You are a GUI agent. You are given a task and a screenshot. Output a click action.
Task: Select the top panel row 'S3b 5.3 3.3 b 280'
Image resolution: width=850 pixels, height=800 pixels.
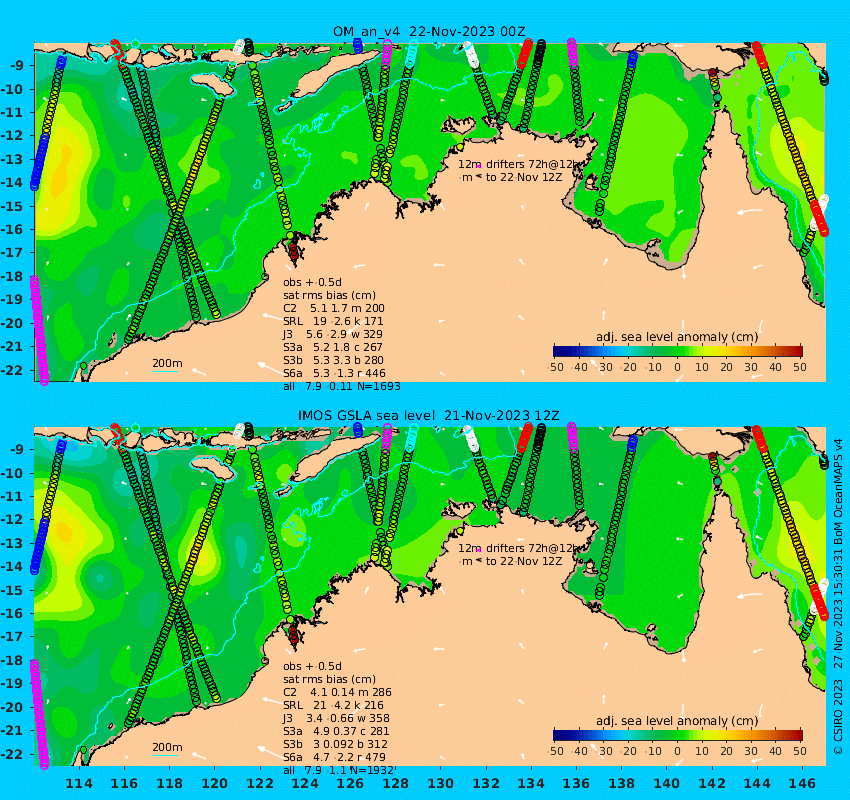point(333,360)
